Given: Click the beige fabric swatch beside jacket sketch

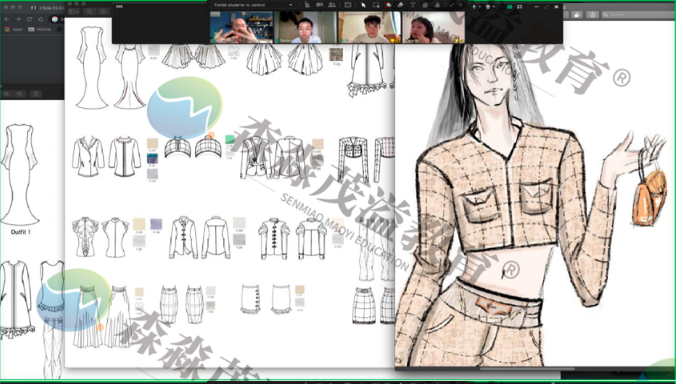Looking at the screenshot, I should [152, 143].
